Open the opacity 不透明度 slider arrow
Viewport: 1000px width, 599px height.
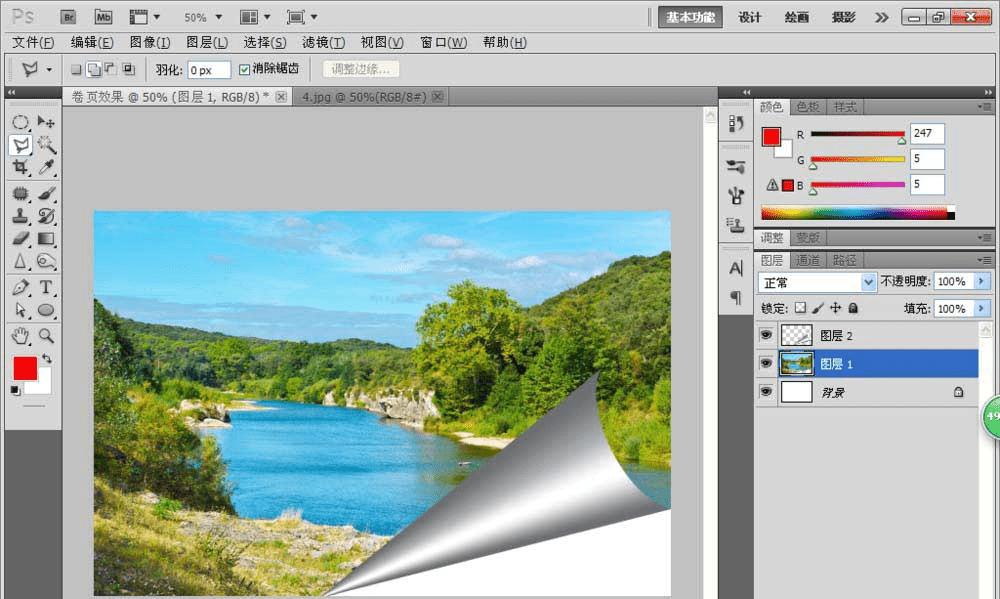tap(982, 281)
